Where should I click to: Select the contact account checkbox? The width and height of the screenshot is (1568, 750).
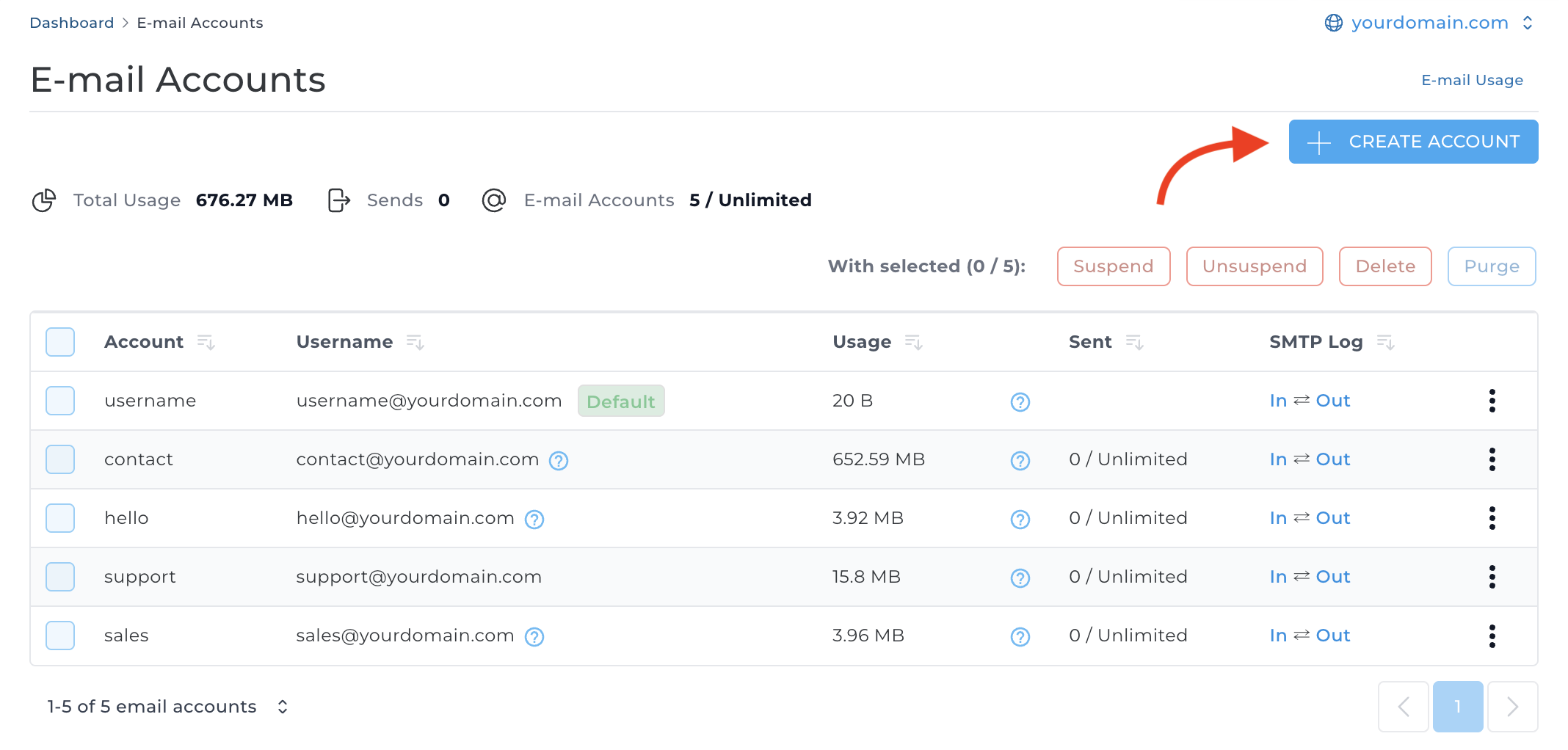pyautogui.click(x=60, y=459)
